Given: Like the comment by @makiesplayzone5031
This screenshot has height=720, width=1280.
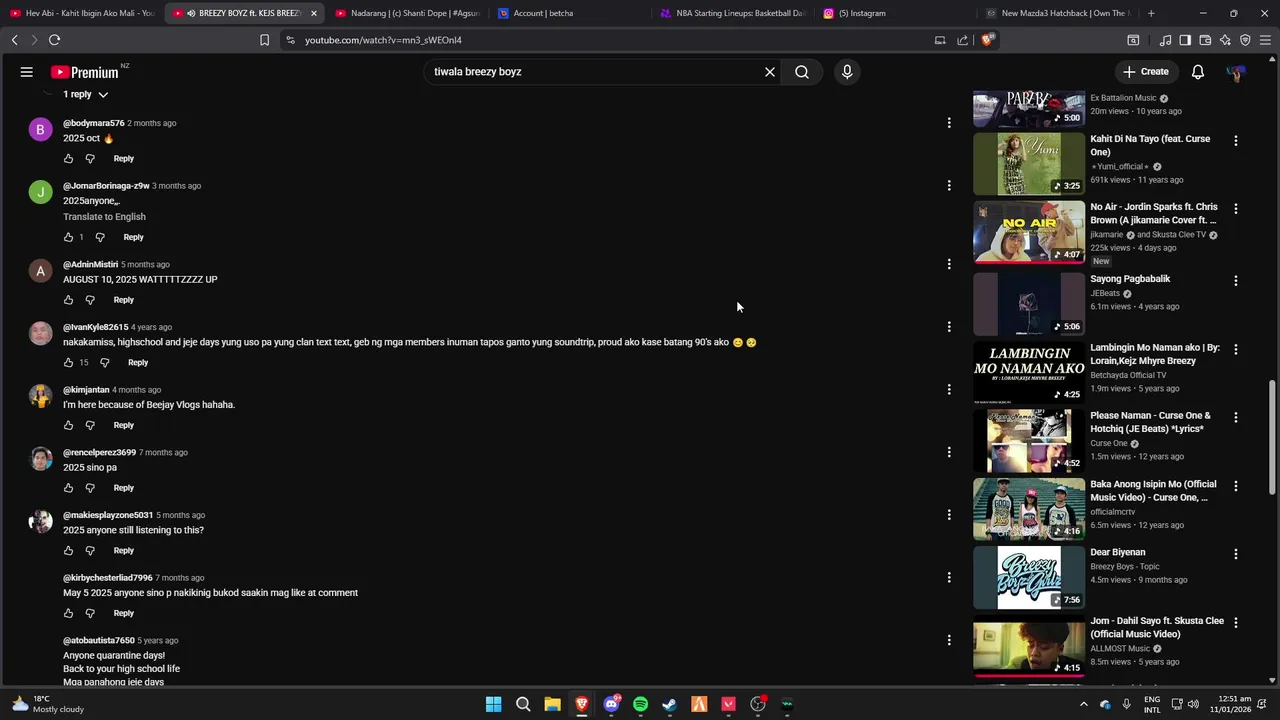Looking at the screenshot, I should tap(68, 551).
